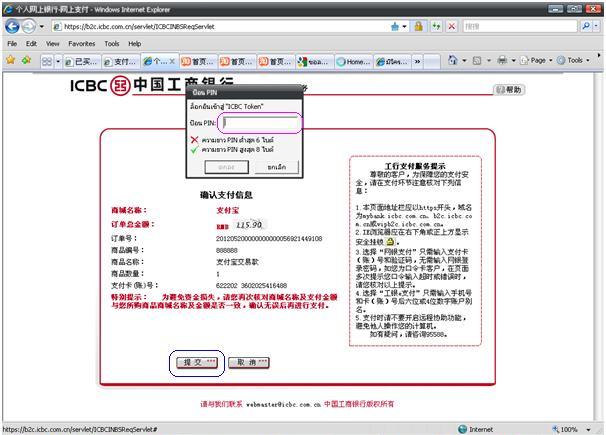Click the 100% zoom level control

click(565, 429)
